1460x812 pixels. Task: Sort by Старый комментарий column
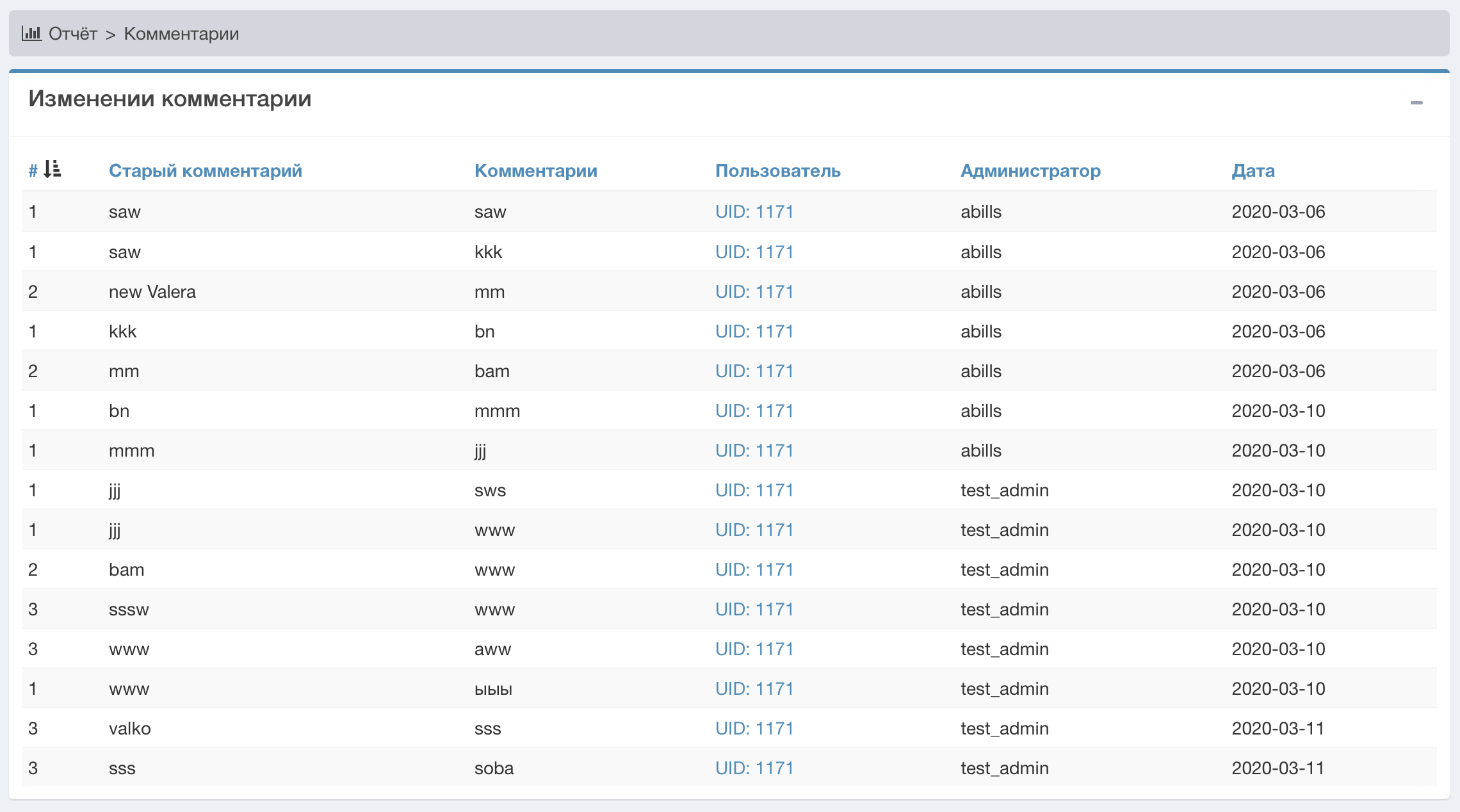click(x=205, y=170)
